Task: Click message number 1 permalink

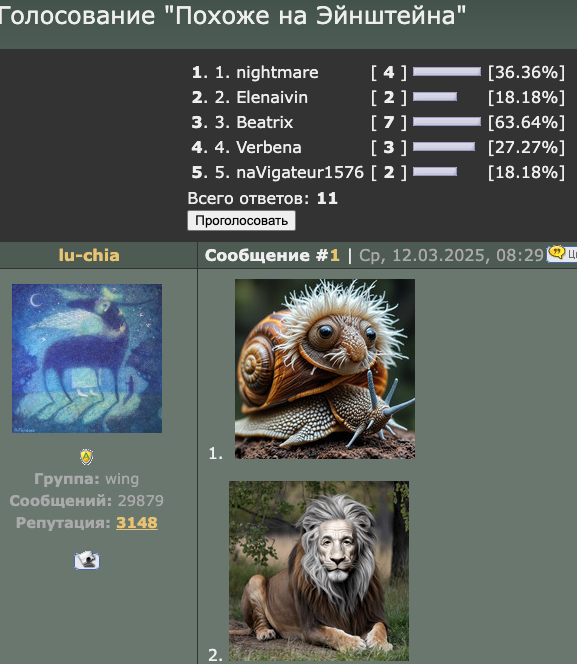Action: point(335,255)
